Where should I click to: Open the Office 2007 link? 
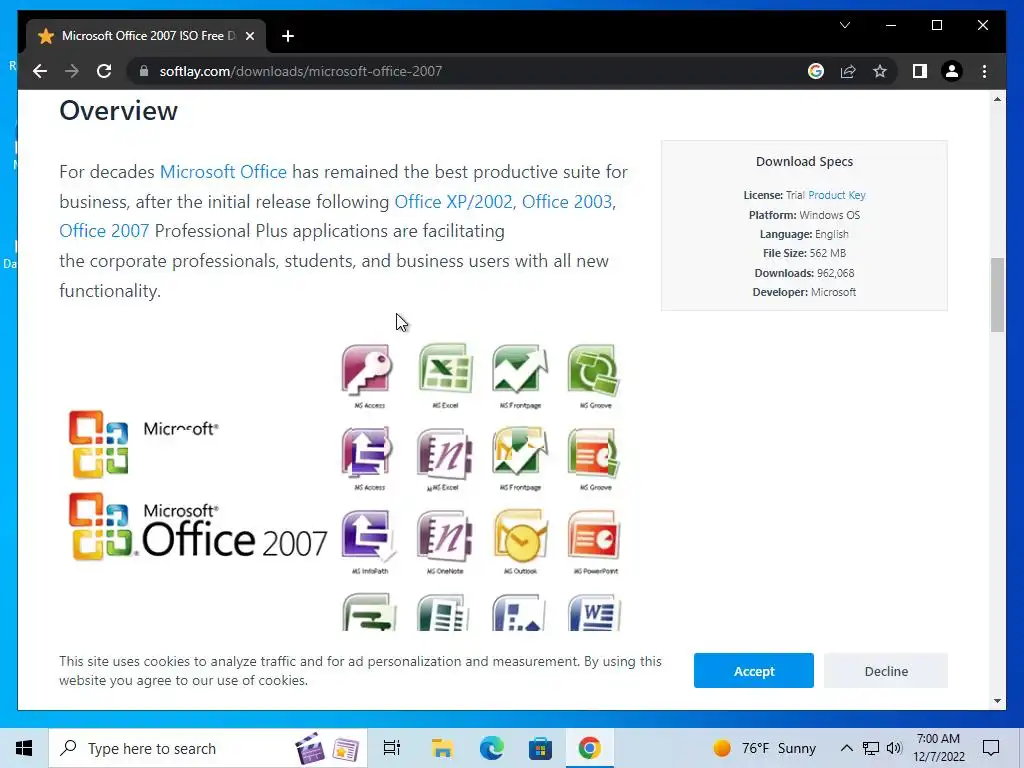104,231
